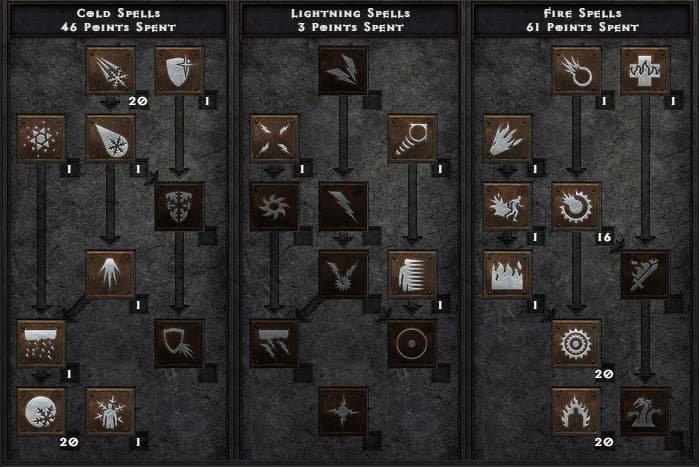The width and height of the screenshot is (699, 467).
Task: Click the Fire Wall skill icon
Action: (x=508, y=275)
